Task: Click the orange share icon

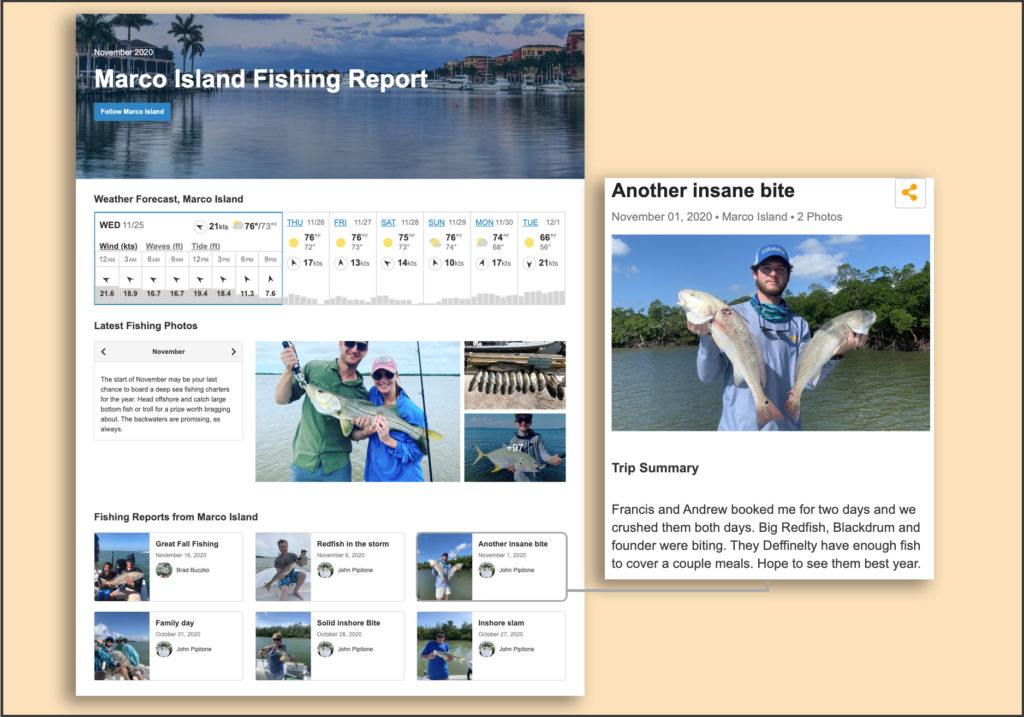Action: coord(909,193)
